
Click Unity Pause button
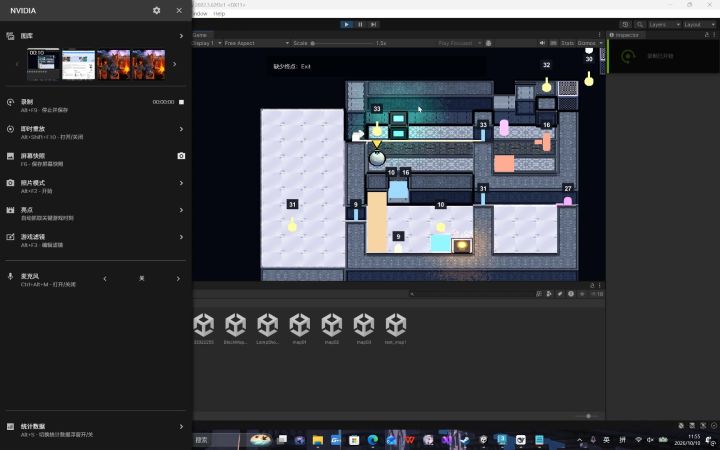coord(360,24)
